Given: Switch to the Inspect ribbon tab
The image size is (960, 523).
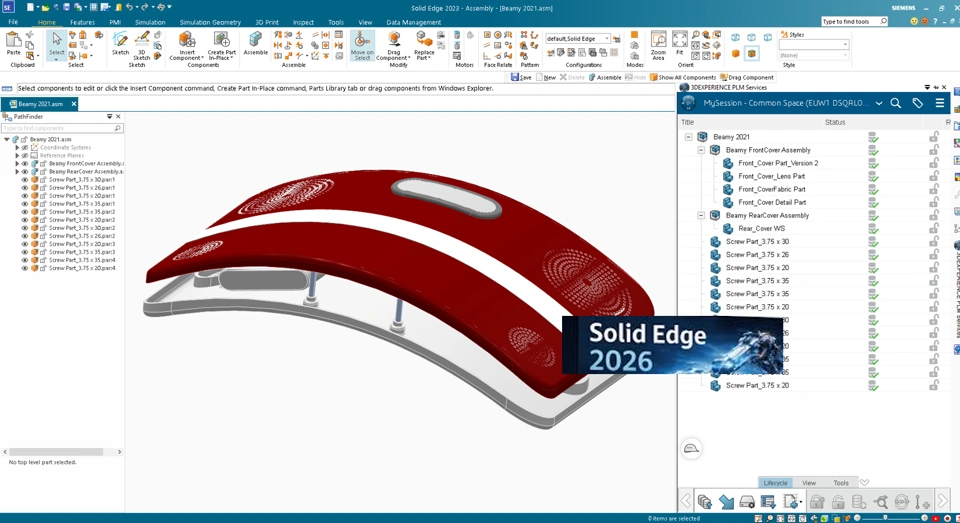Looking at the screenshot, I should tap(302, 22).
